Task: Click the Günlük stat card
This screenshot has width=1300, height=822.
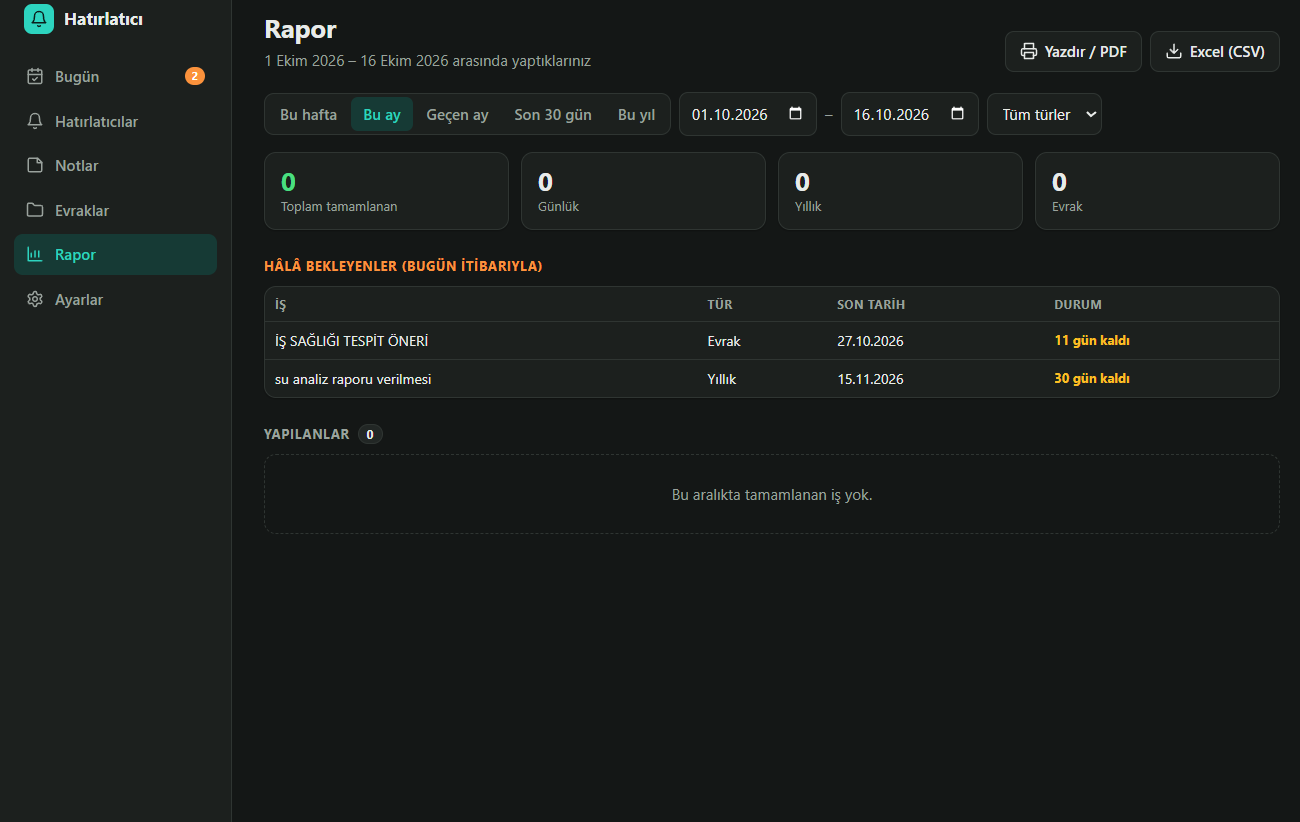Action: pos(643,191)
